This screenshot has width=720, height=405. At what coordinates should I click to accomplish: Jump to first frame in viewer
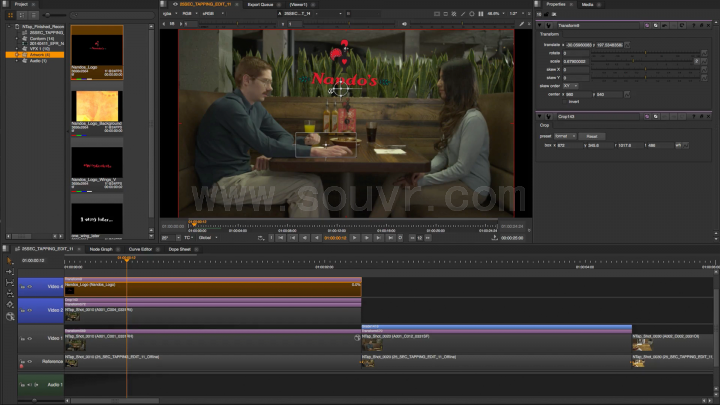(x=280, y=238)
